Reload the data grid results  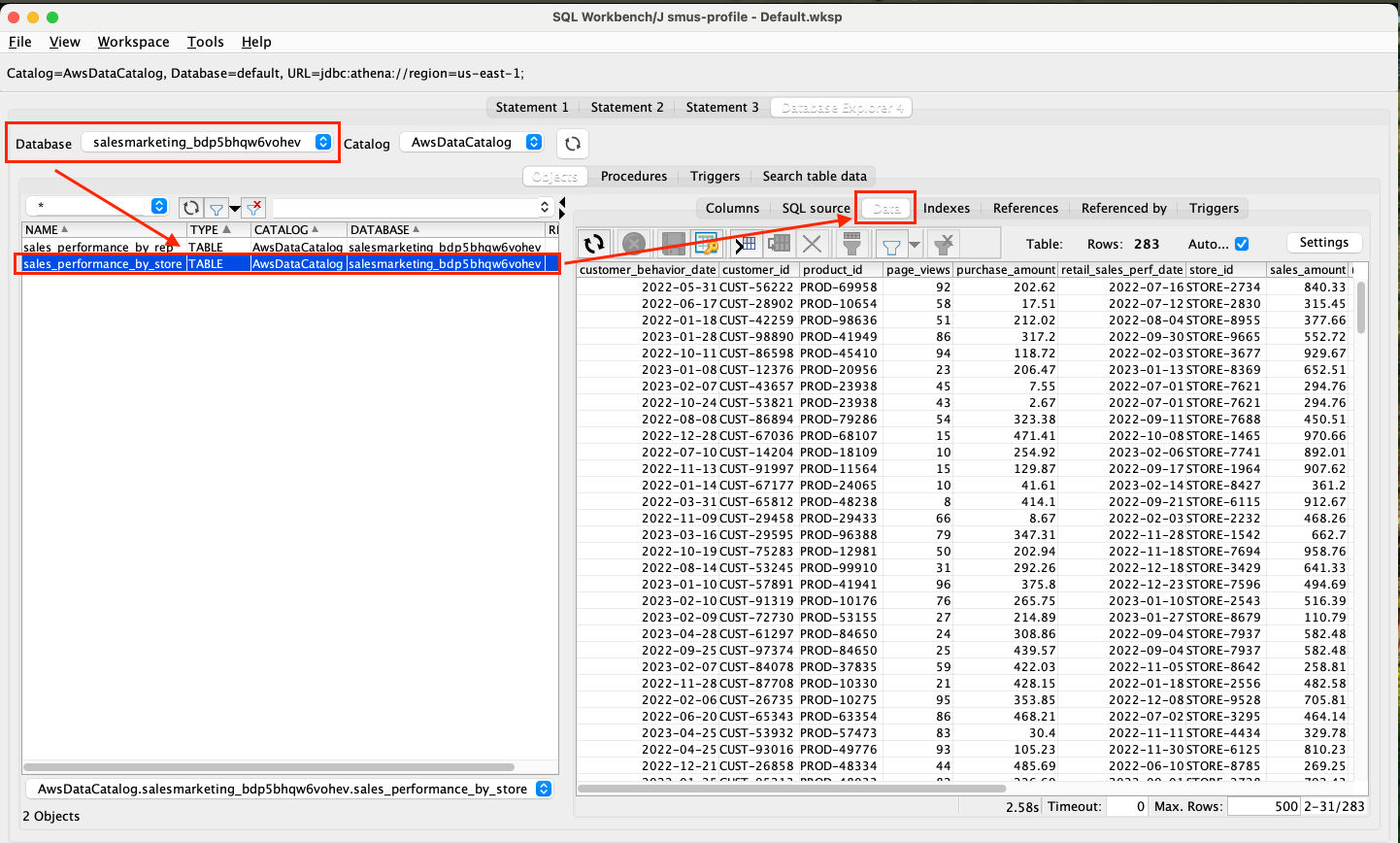click(594, 244)
